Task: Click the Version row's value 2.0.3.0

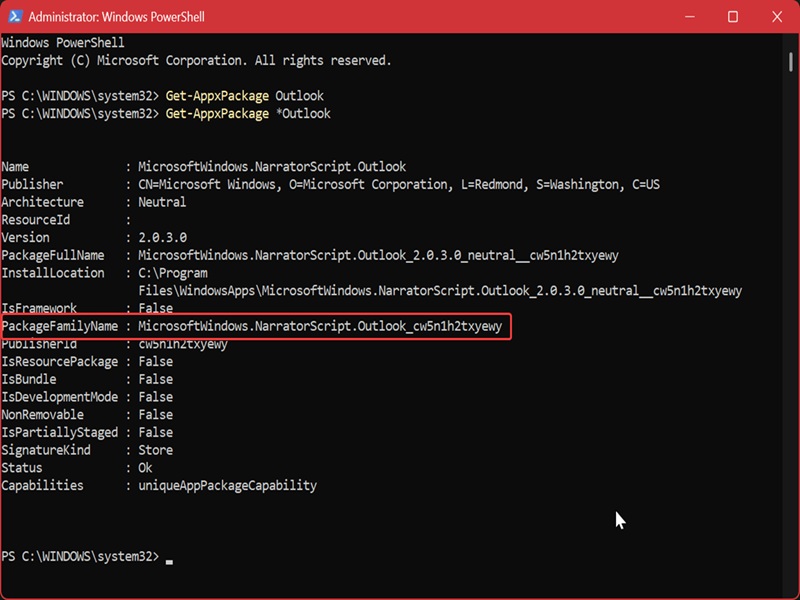Action: coord(163,238)
